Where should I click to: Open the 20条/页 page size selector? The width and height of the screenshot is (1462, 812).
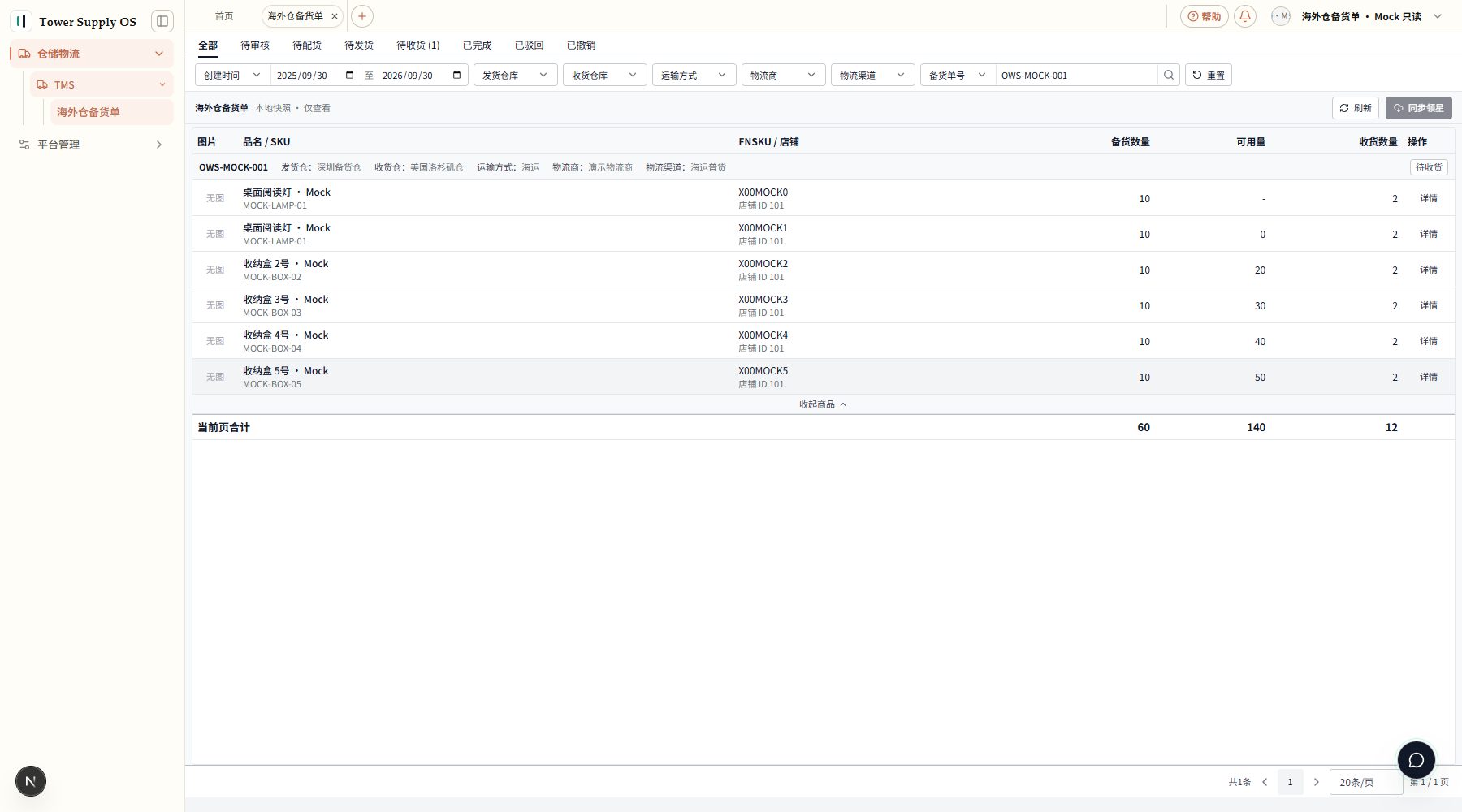tap(1366, 782)
